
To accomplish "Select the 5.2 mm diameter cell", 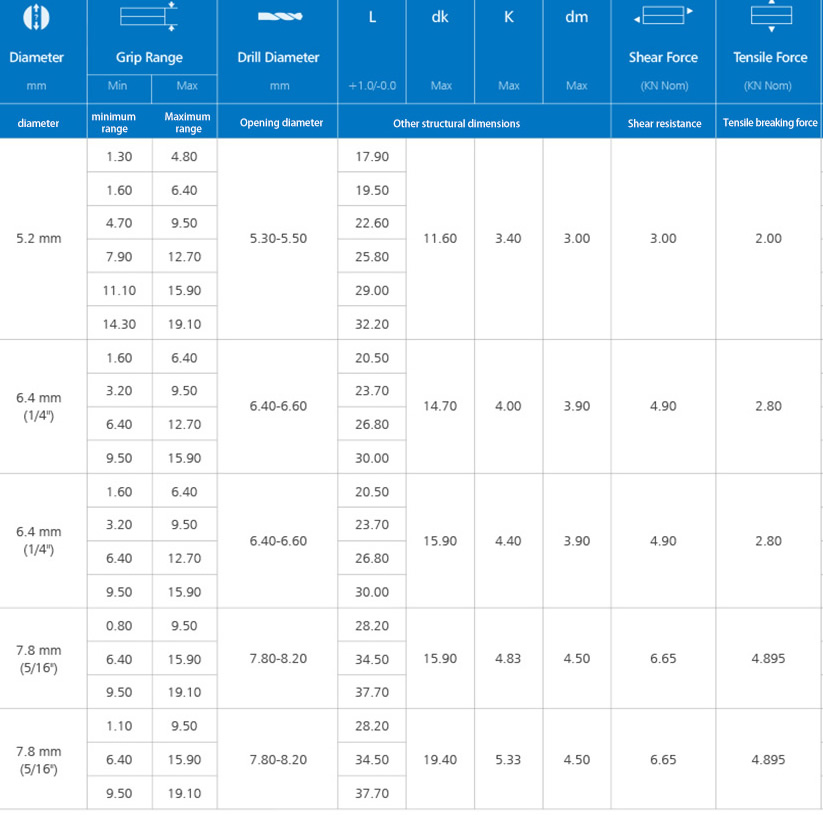I will coord(39,239).
